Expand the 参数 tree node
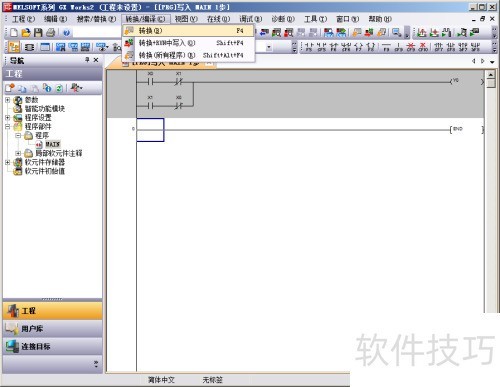Viewport: 500px width, 387px height. 8,100
